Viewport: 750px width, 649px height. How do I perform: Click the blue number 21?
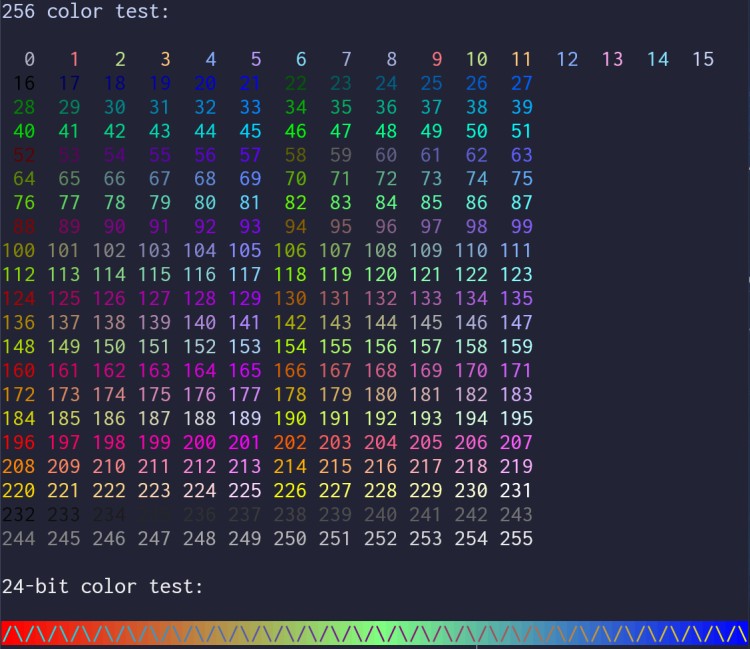(250, 83)
